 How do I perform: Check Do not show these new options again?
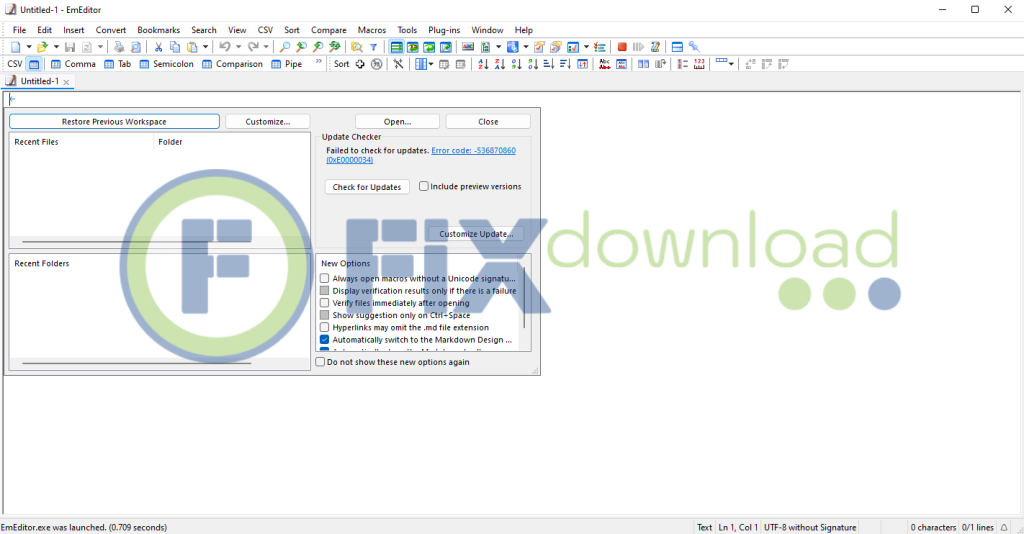click(x=320, y=362)
